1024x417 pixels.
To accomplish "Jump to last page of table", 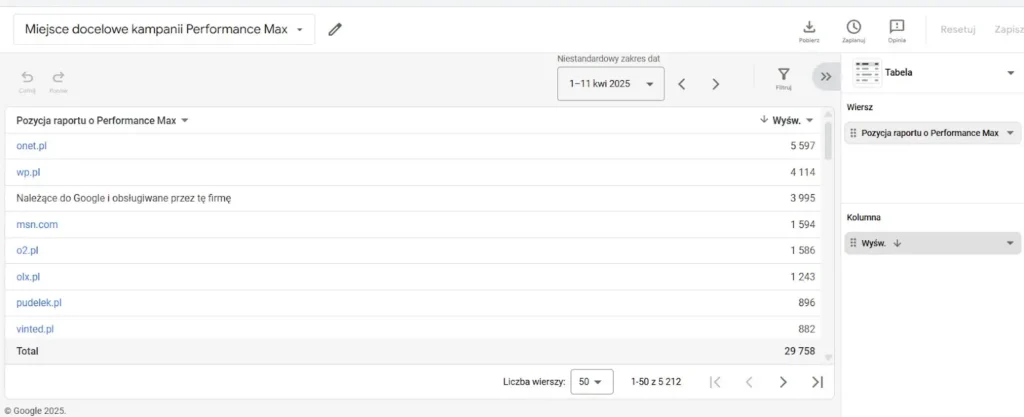I will click(817, 381).
